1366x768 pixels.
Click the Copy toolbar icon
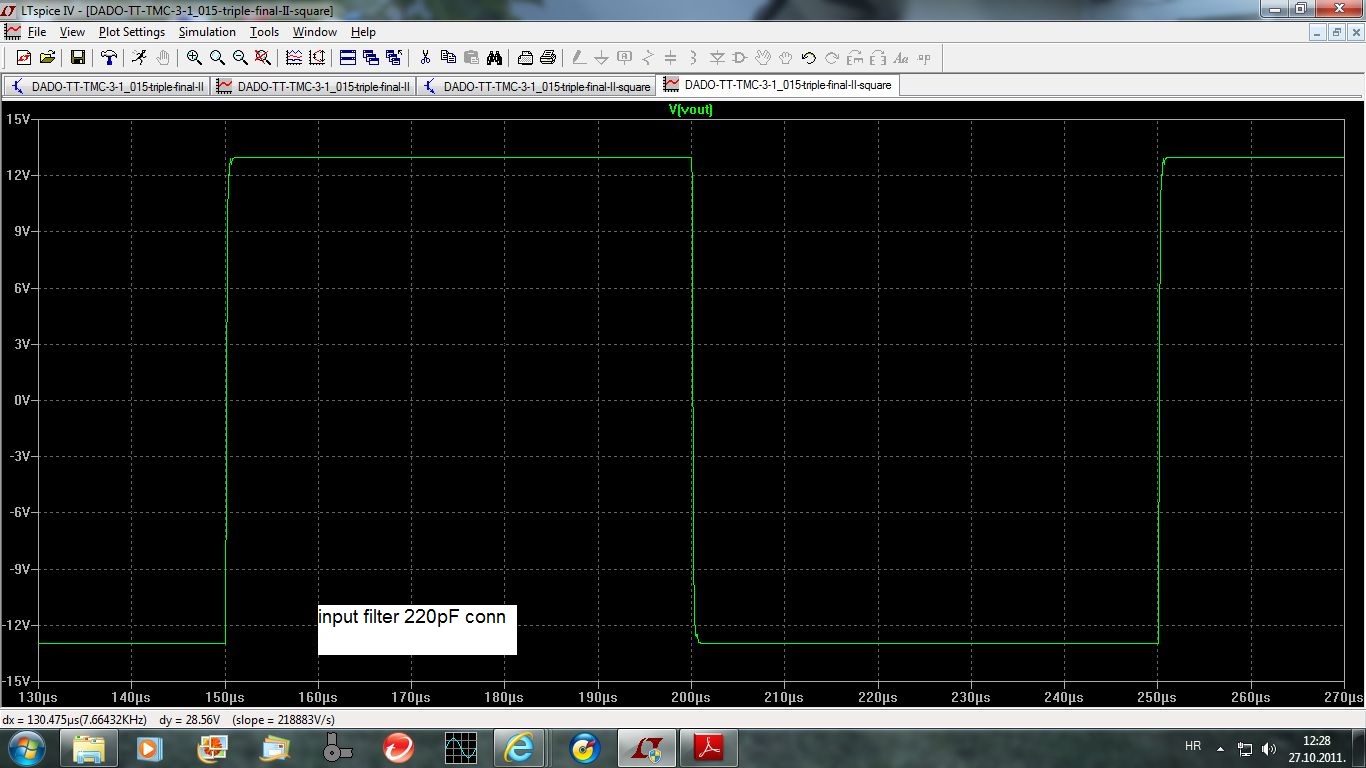448,58
